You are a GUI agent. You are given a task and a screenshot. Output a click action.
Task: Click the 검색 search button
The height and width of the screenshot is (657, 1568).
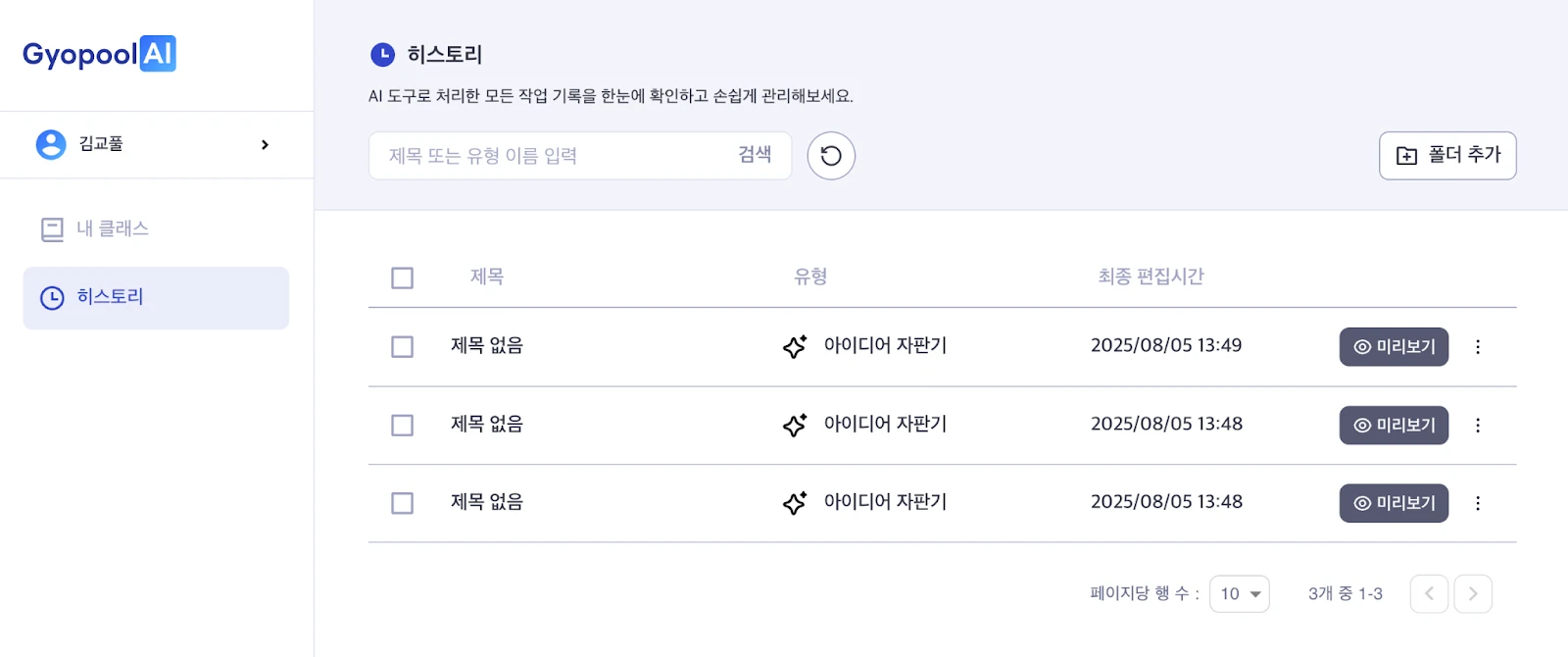[755, 155]
